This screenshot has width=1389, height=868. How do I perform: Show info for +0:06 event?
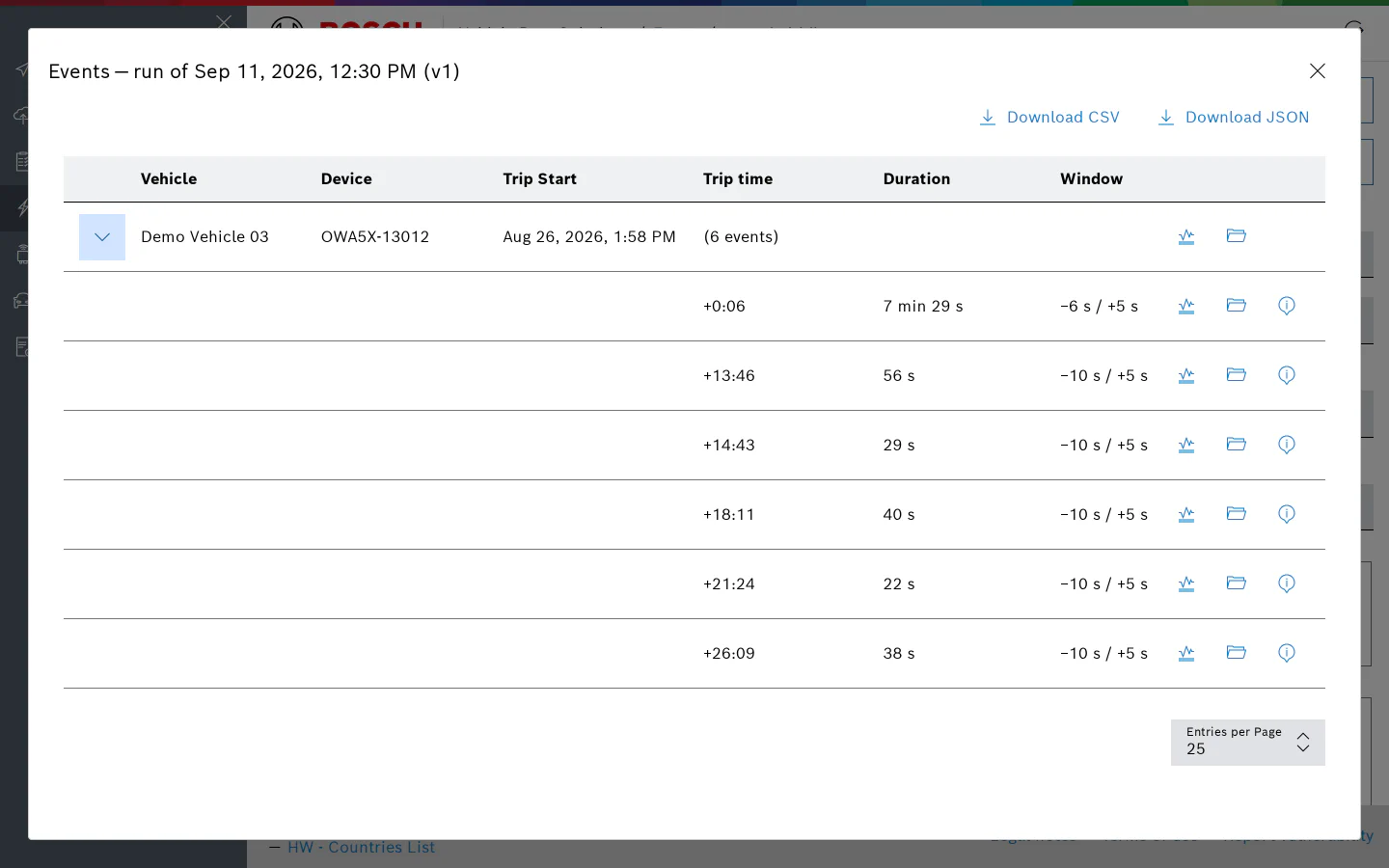pyautogui.click(x=1287, y=306)
